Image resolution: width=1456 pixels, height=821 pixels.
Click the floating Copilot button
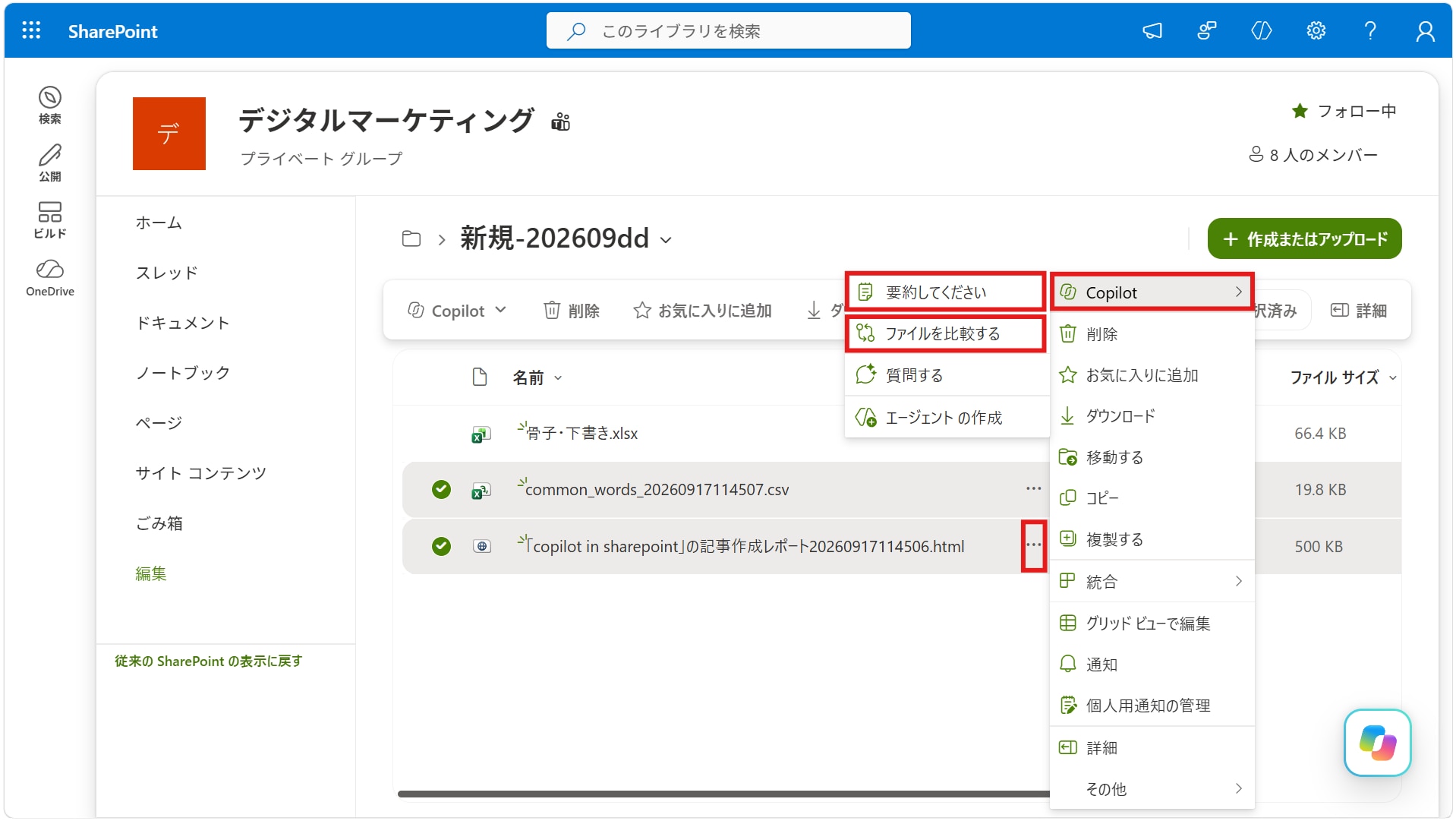(x=1377, y=742)
